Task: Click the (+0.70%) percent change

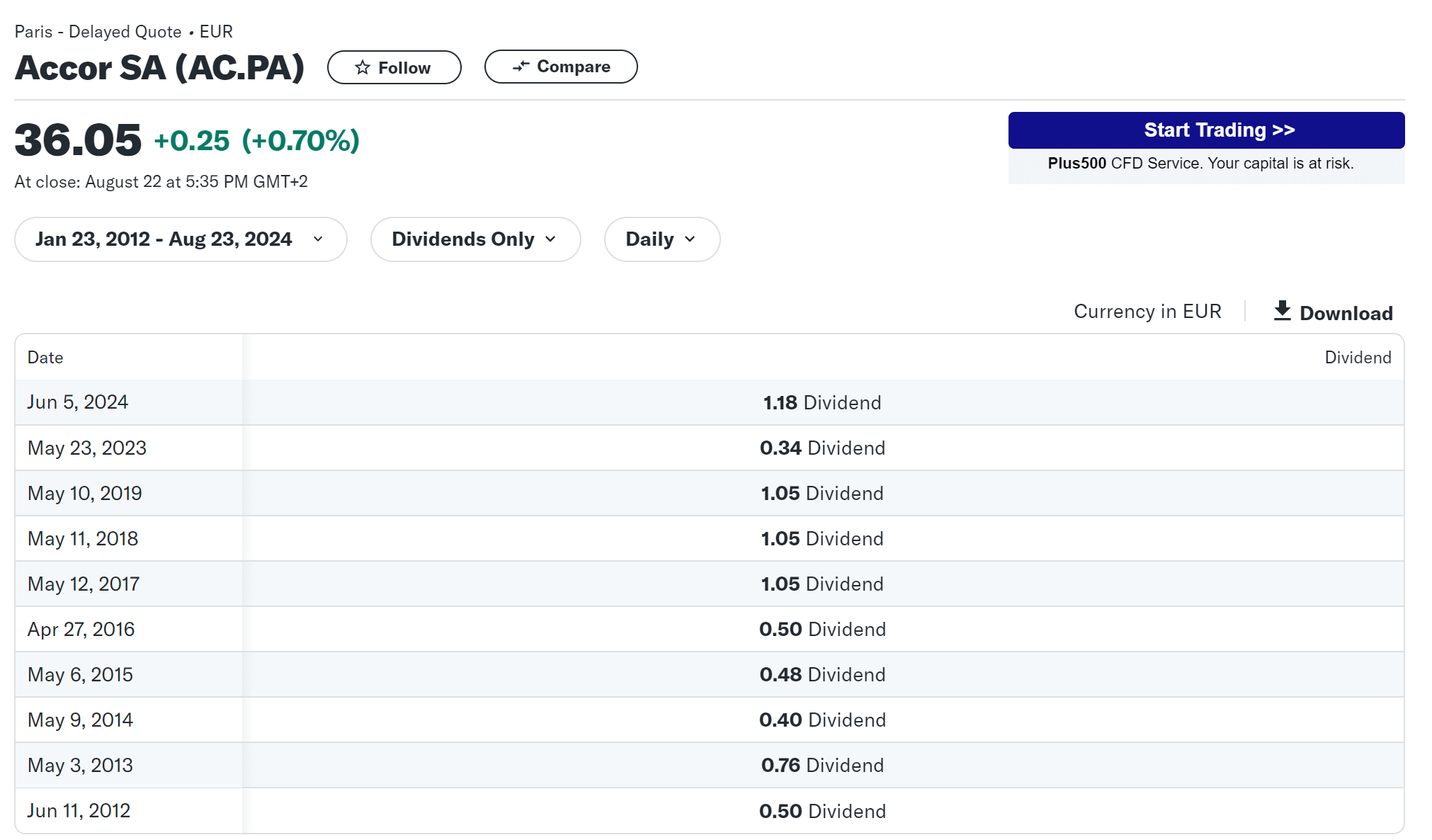Action: point(301,141)
